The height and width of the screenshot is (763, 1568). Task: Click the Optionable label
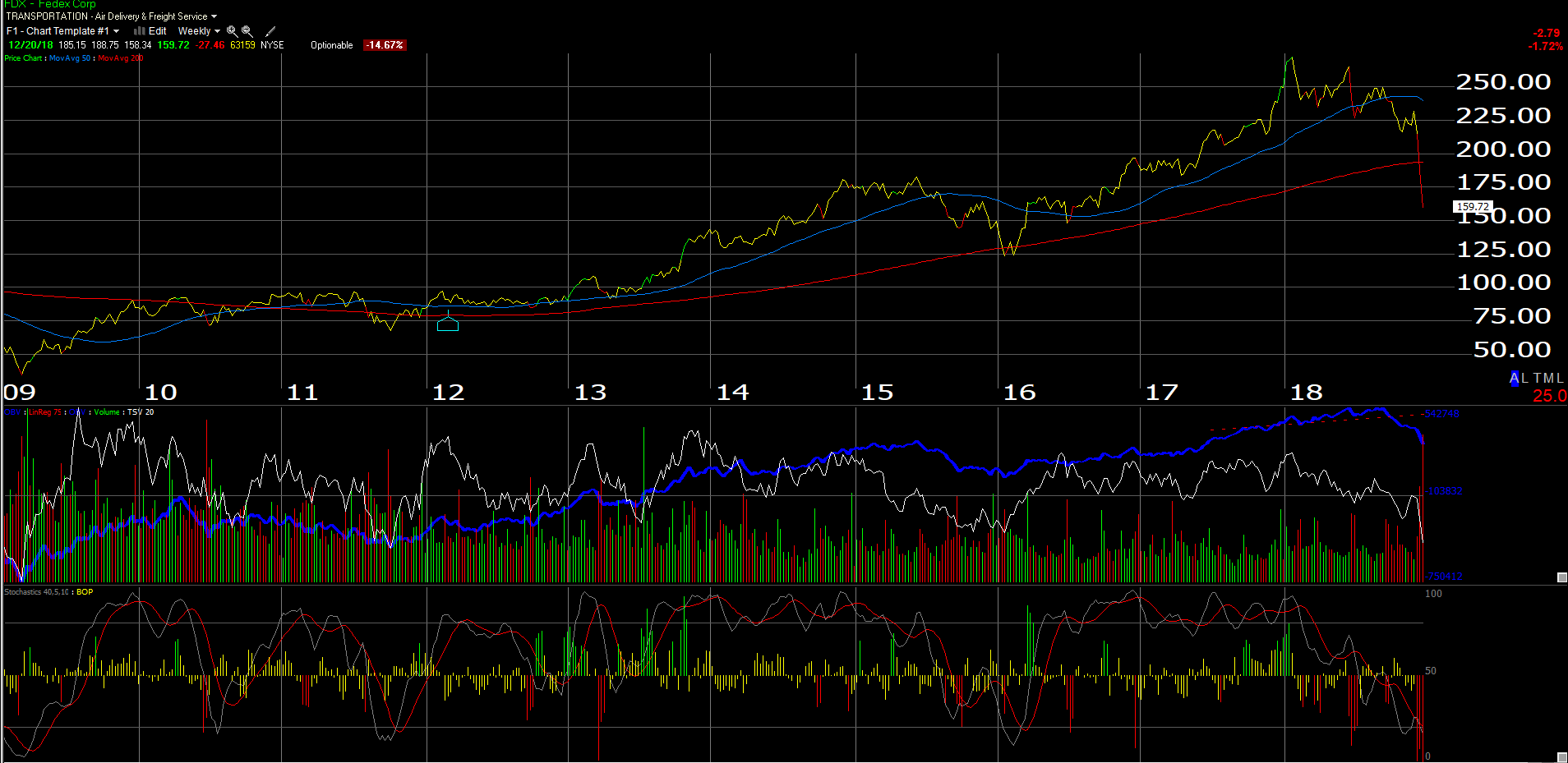click(x=332, y=45)
